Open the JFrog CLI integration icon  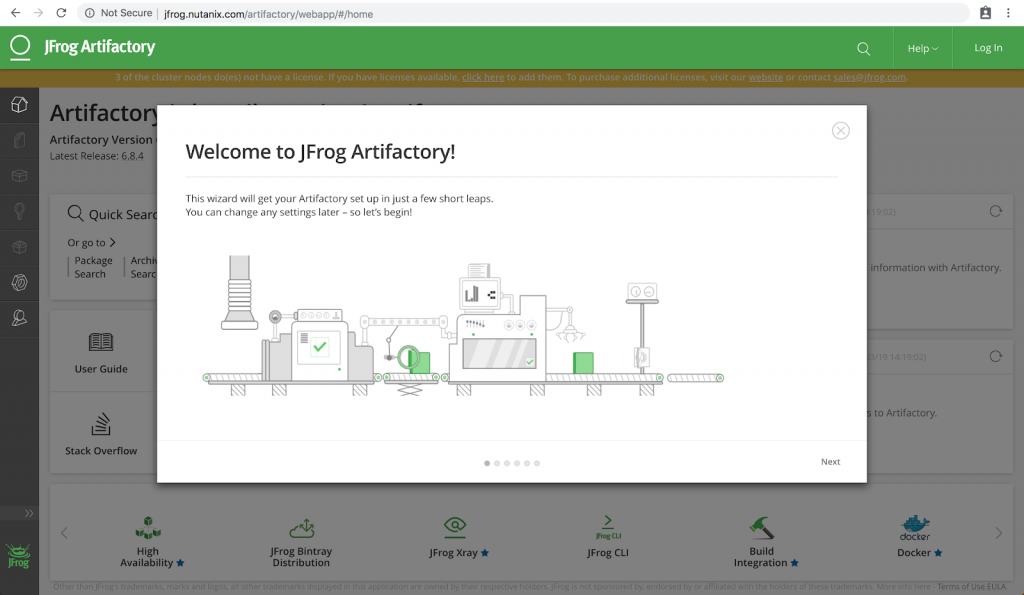607,526
